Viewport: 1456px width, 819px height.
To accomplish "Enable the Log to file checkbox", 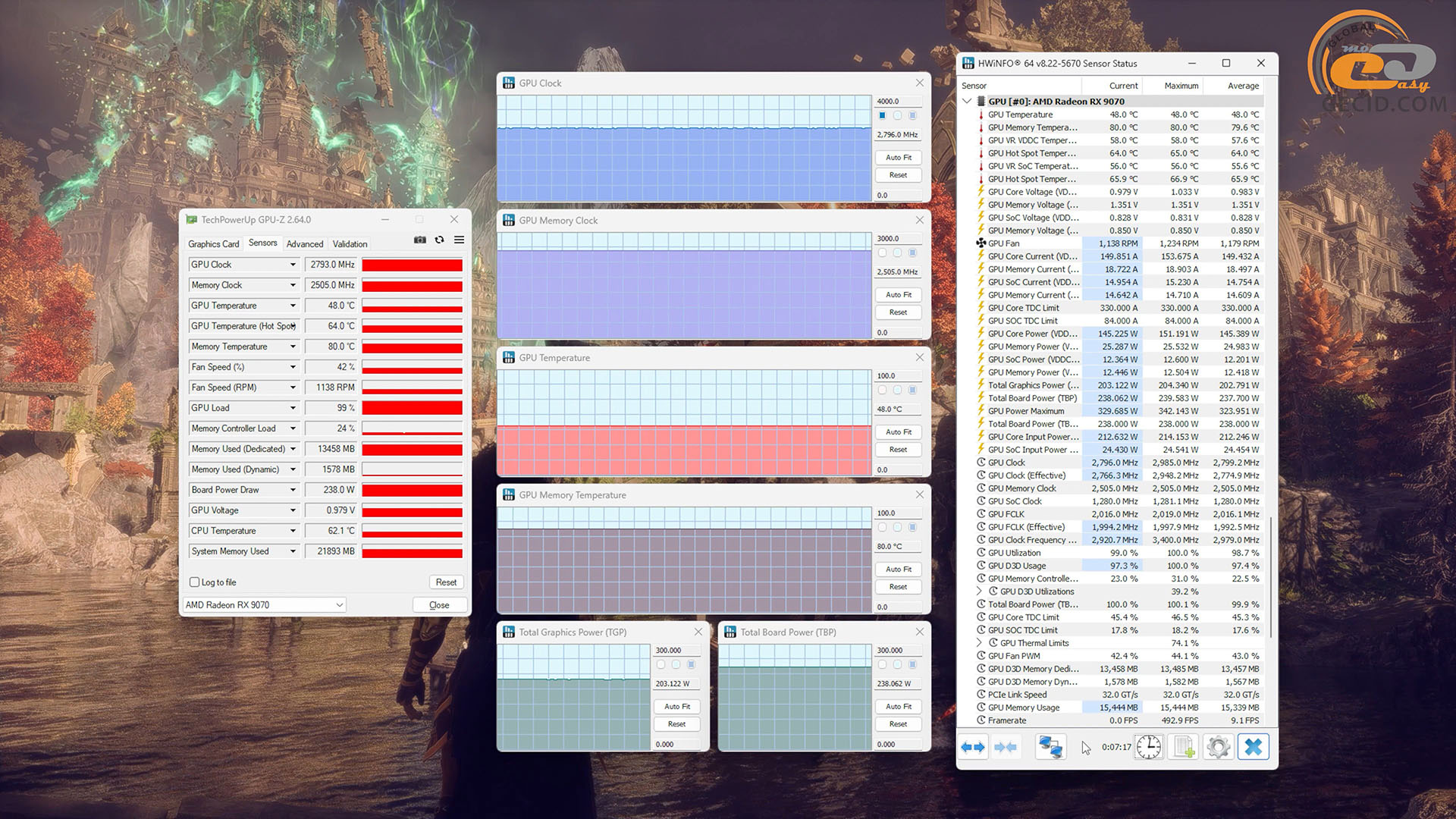I will (x=194, y=582).
